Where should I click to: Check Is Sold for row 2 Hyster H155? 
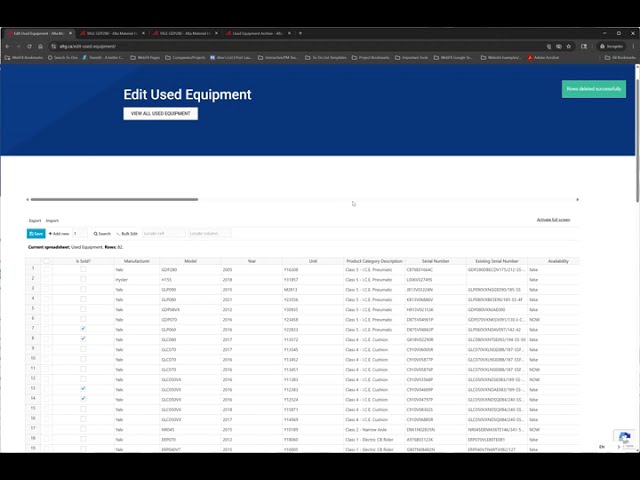click(83, 279)
